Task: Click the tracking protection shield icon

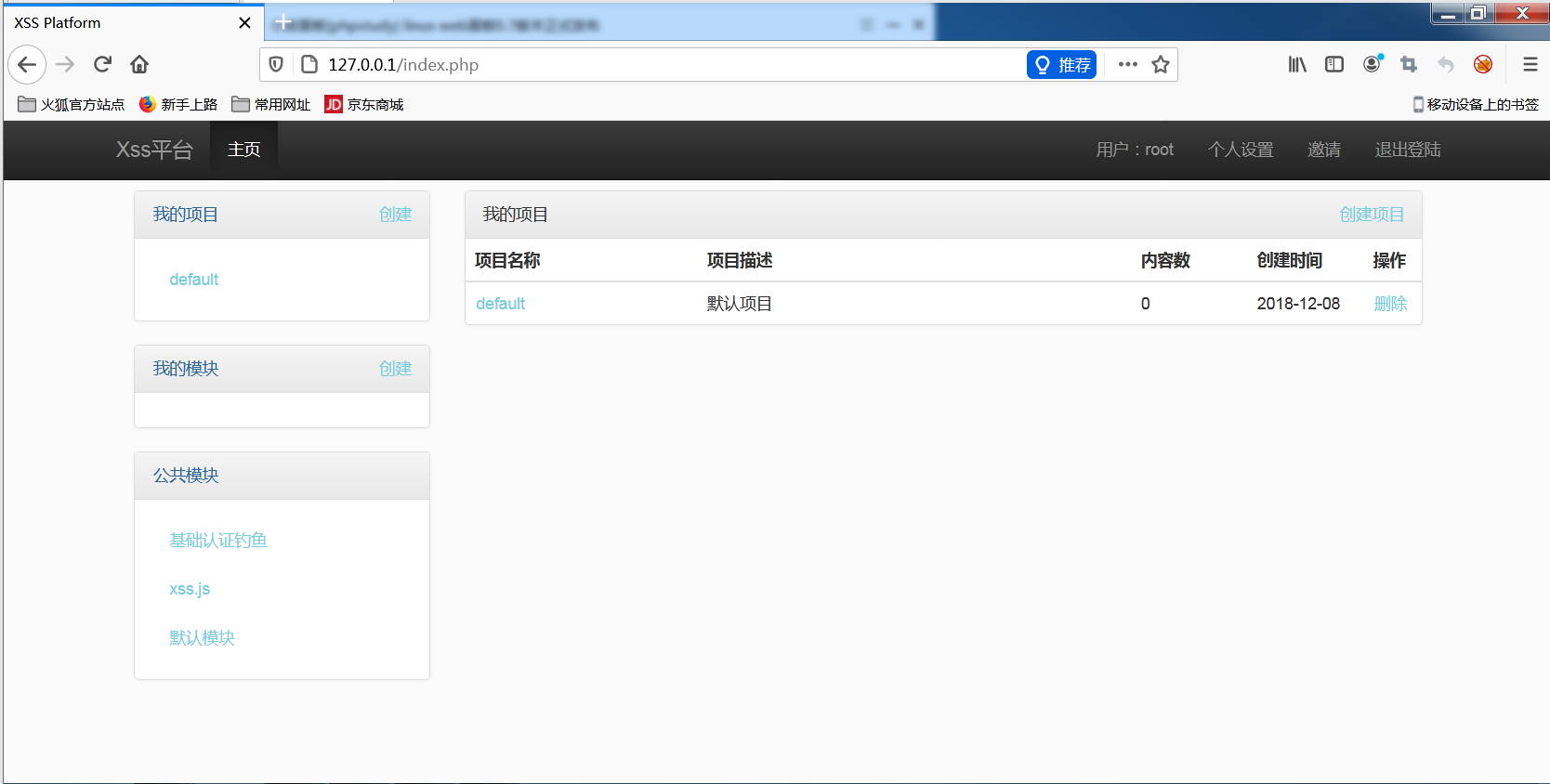Action: point(276,64)
